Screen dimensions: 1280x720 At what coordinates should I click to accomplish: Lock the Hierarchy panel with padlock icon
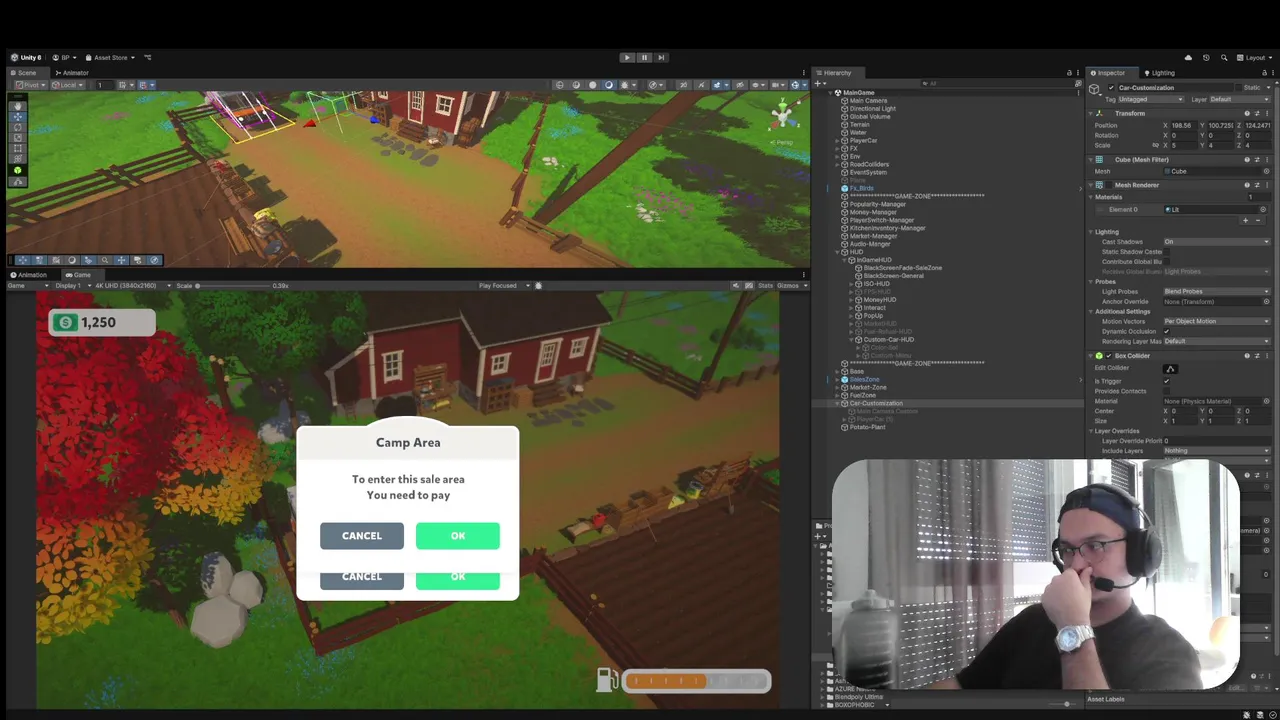[x=1069, y=73]
